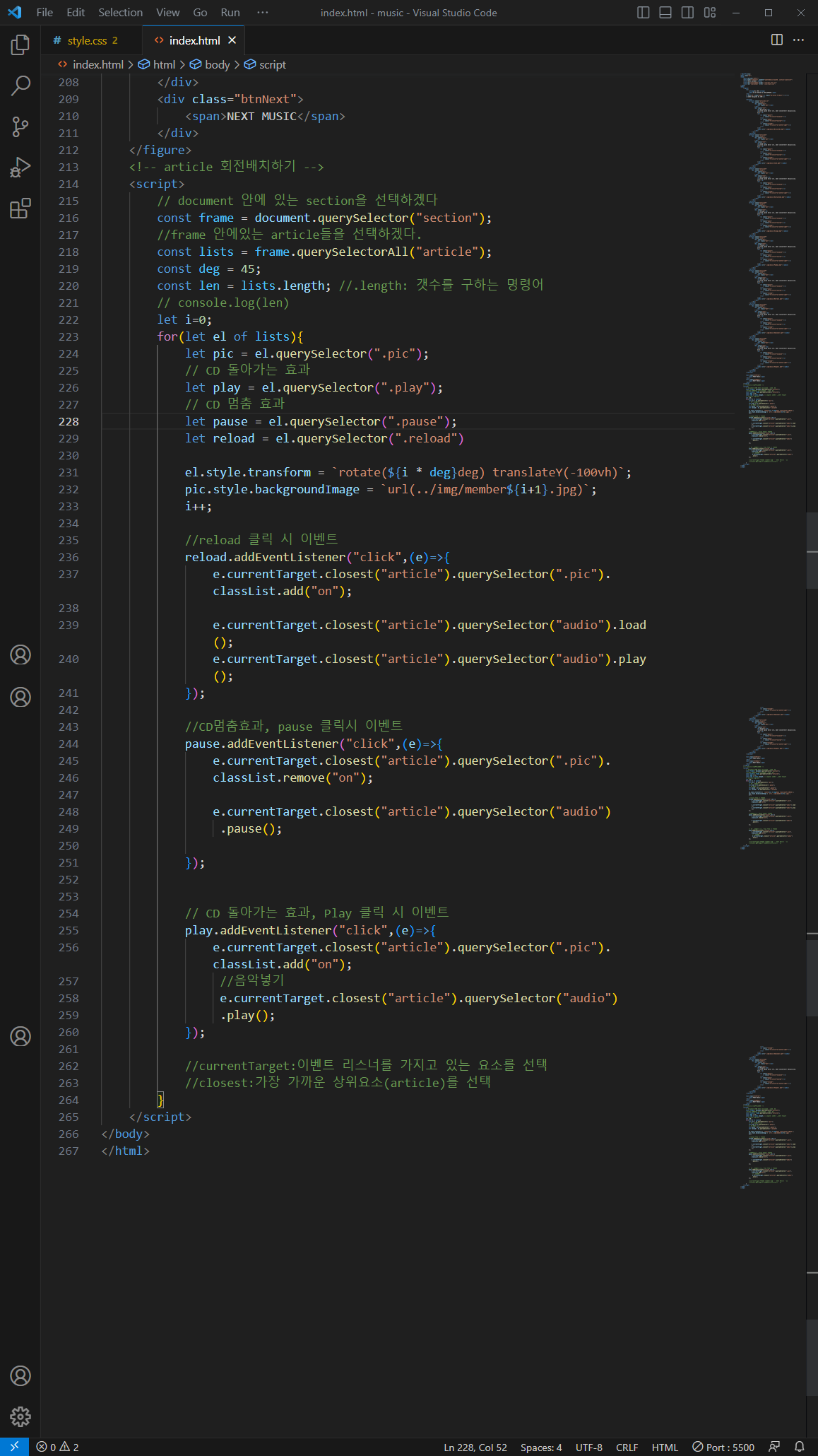818x1456 pixels.
Task: Select the index.html tab
Action: (x=194, y=40)
